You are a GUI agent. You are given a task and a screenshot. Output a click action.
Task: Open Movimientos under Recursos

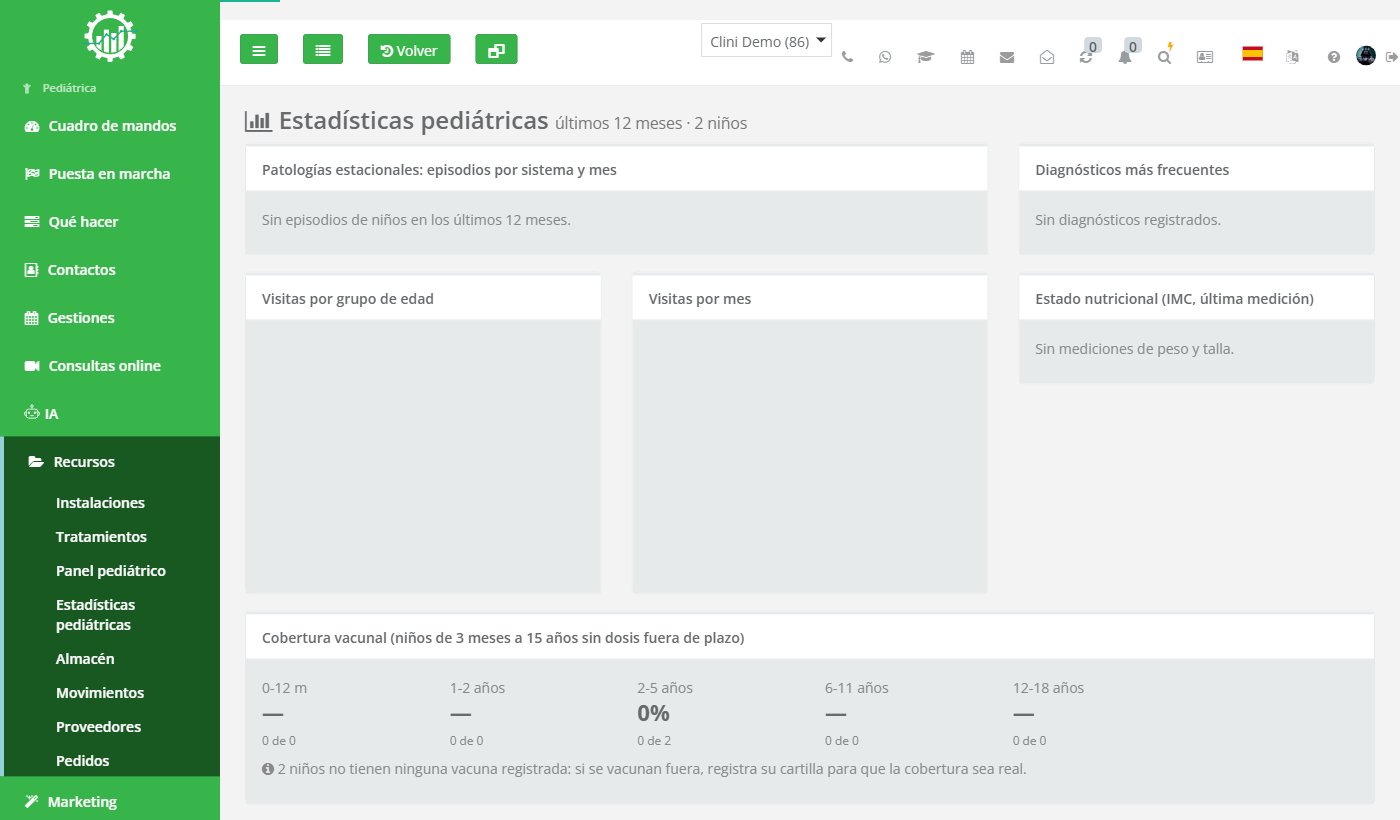coord(100,693)
